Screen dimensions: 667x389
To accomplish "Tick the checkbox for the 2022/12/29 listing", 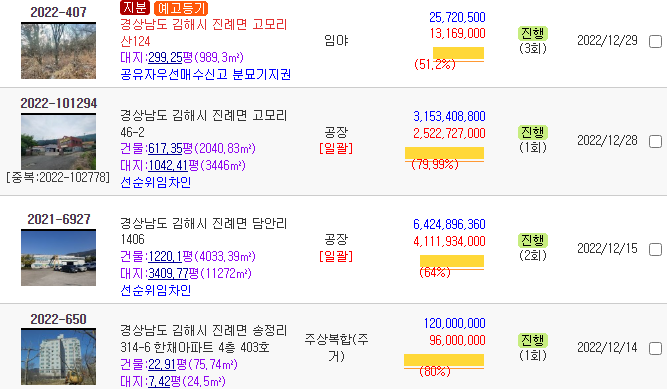I will (655, 41).
